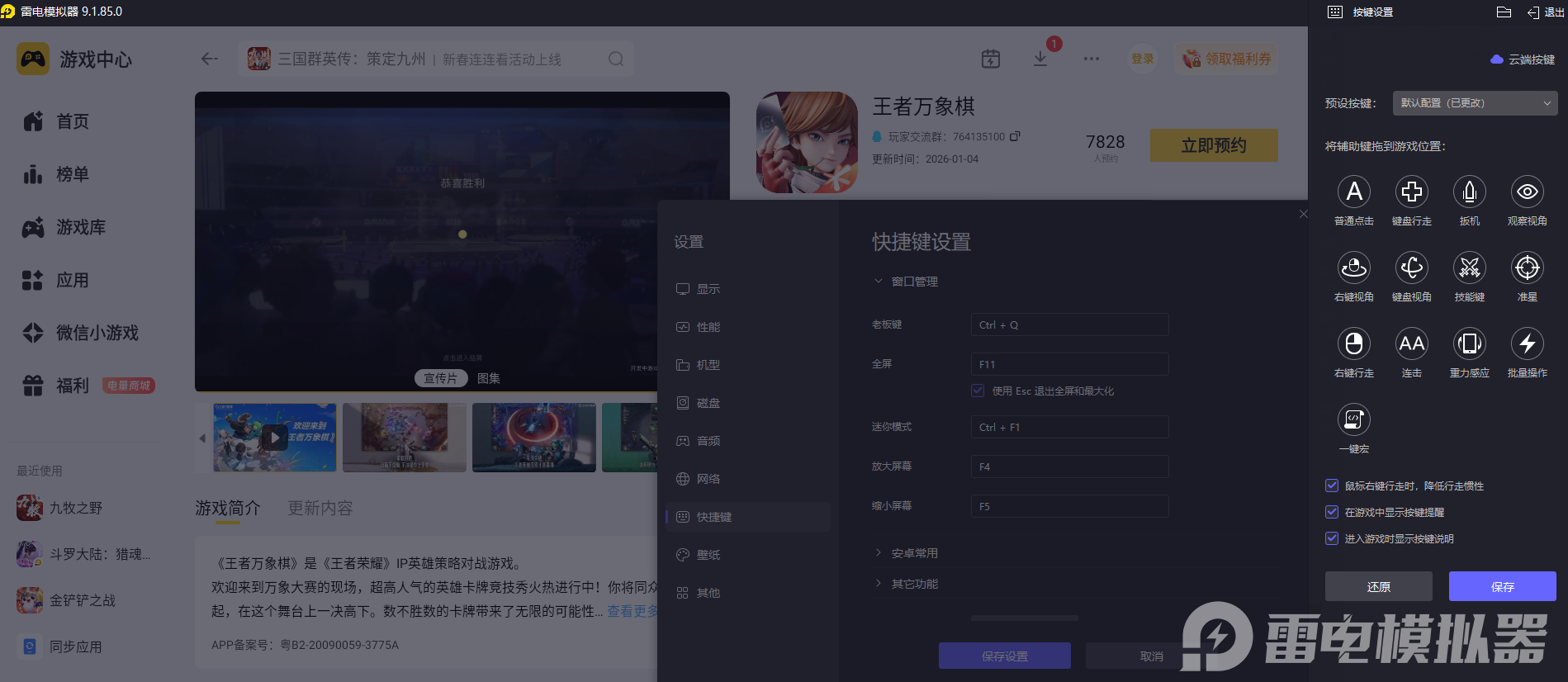Click the 立即预约 reserve button
Viewport: 1568px width, 682px height.
[1214, 145]
